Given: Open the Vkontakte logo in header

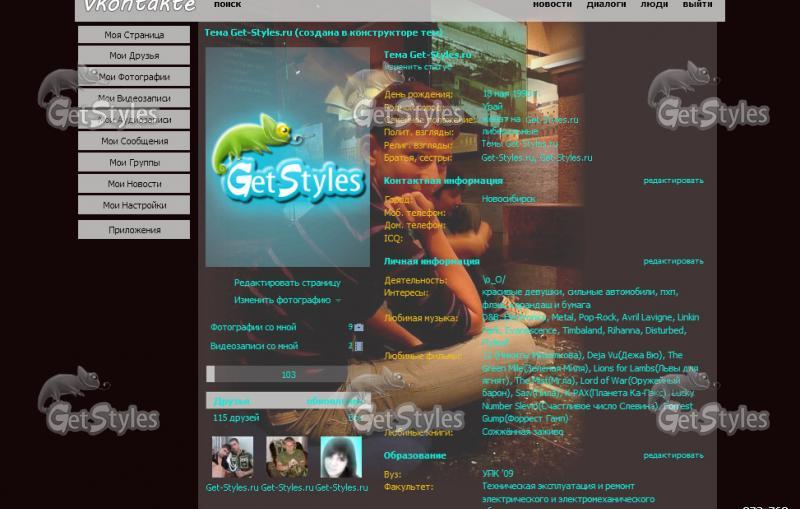Looking at the screenshot, I should pyautogui.click(x=139, y=5).
